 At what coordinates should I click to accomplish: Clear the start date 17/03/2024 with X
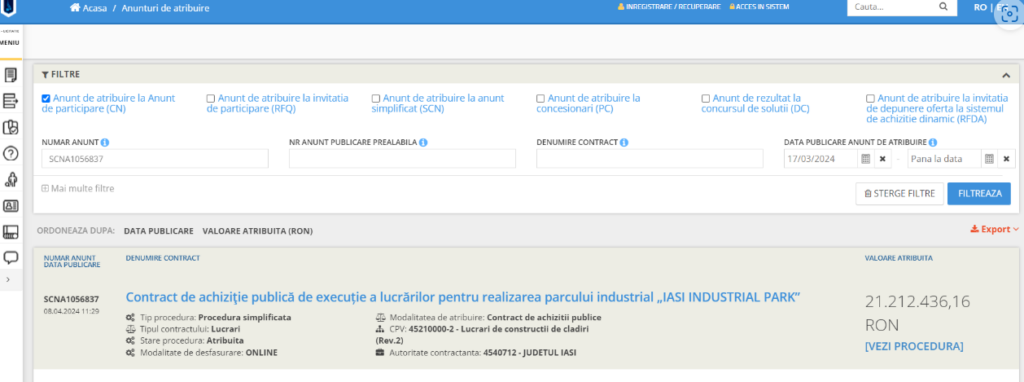[x=882, y=159]
